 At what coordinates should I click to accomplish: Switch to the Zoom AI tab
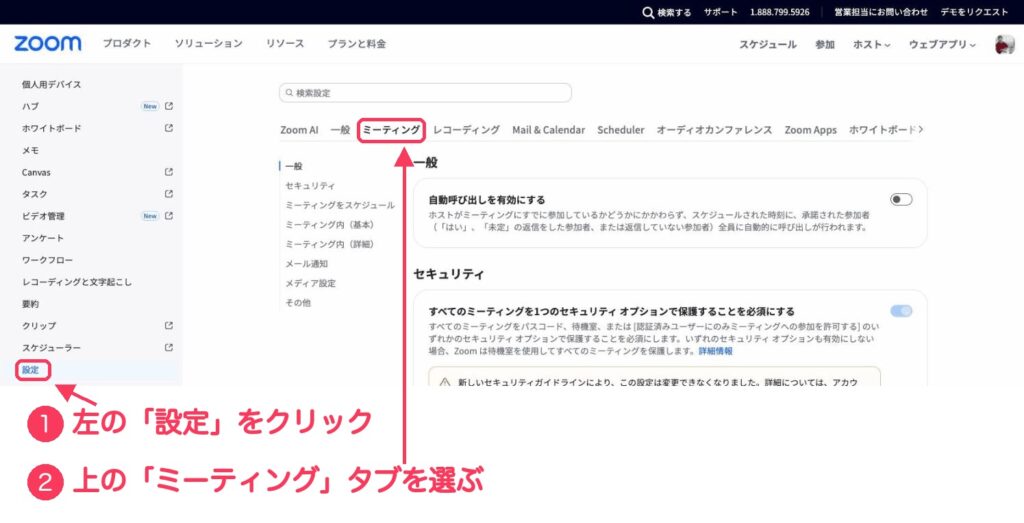[299, 130]
